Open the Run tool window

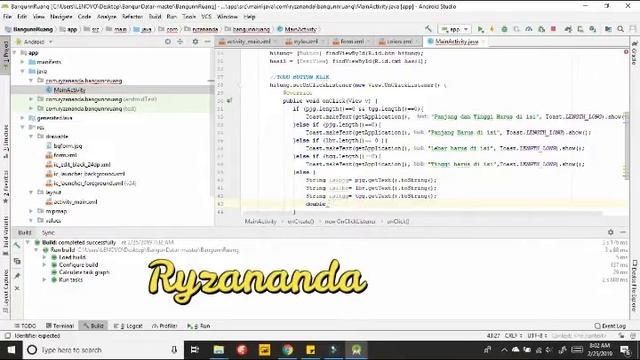click(198, 326)
